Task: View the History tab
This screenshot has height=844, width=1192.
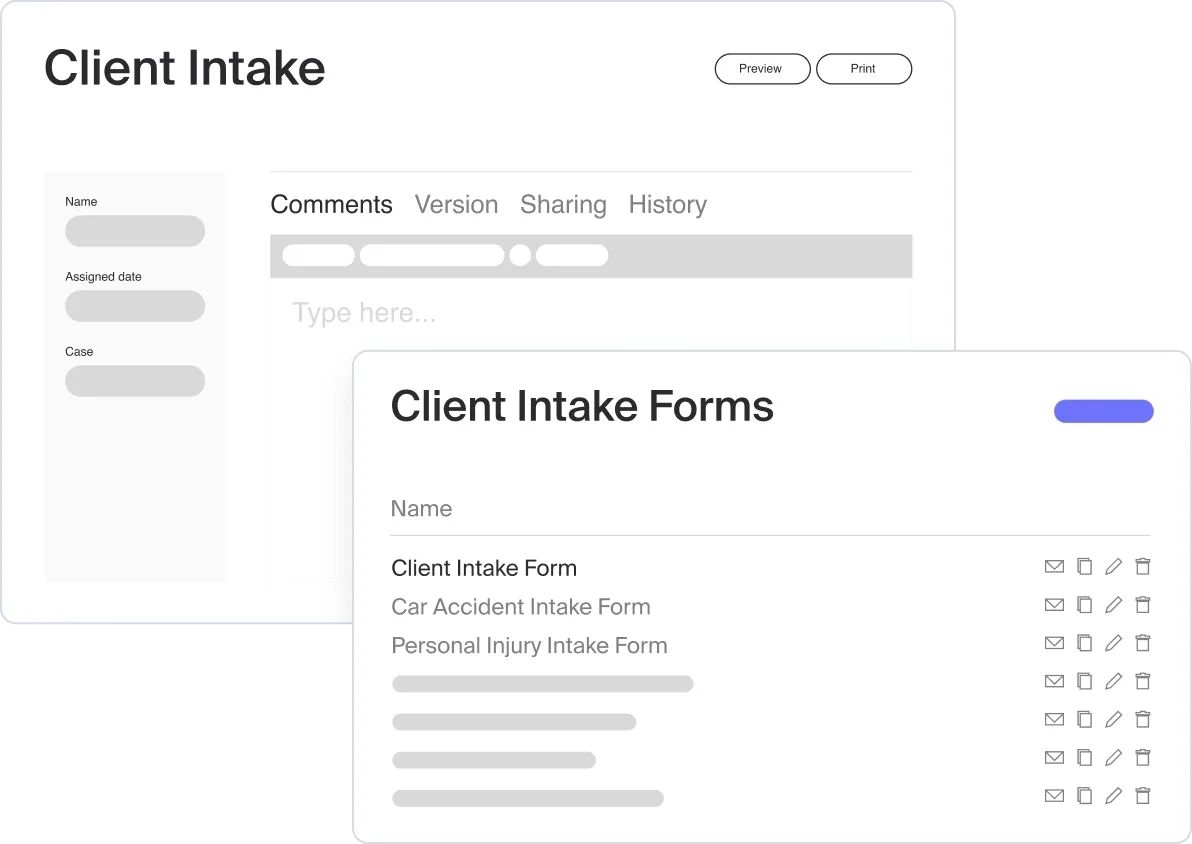Action: coord(667,205)
